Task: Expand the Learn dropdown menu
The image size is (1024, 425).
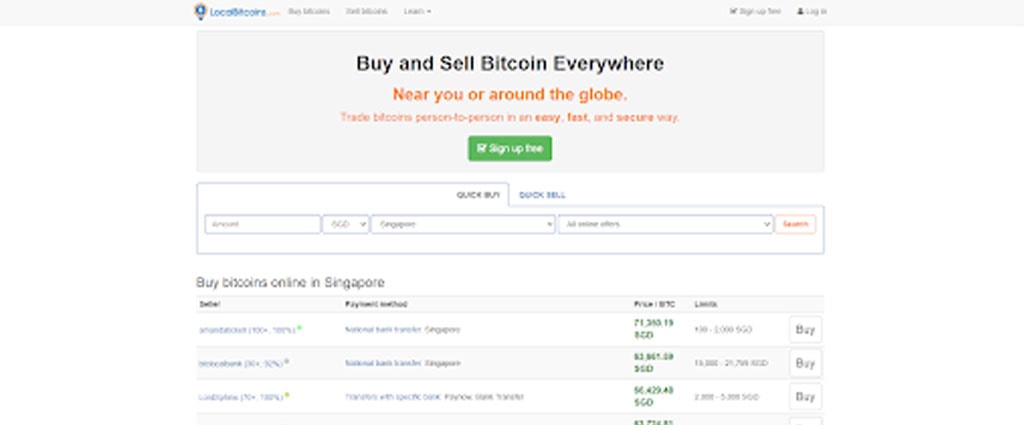Action: 417,11
